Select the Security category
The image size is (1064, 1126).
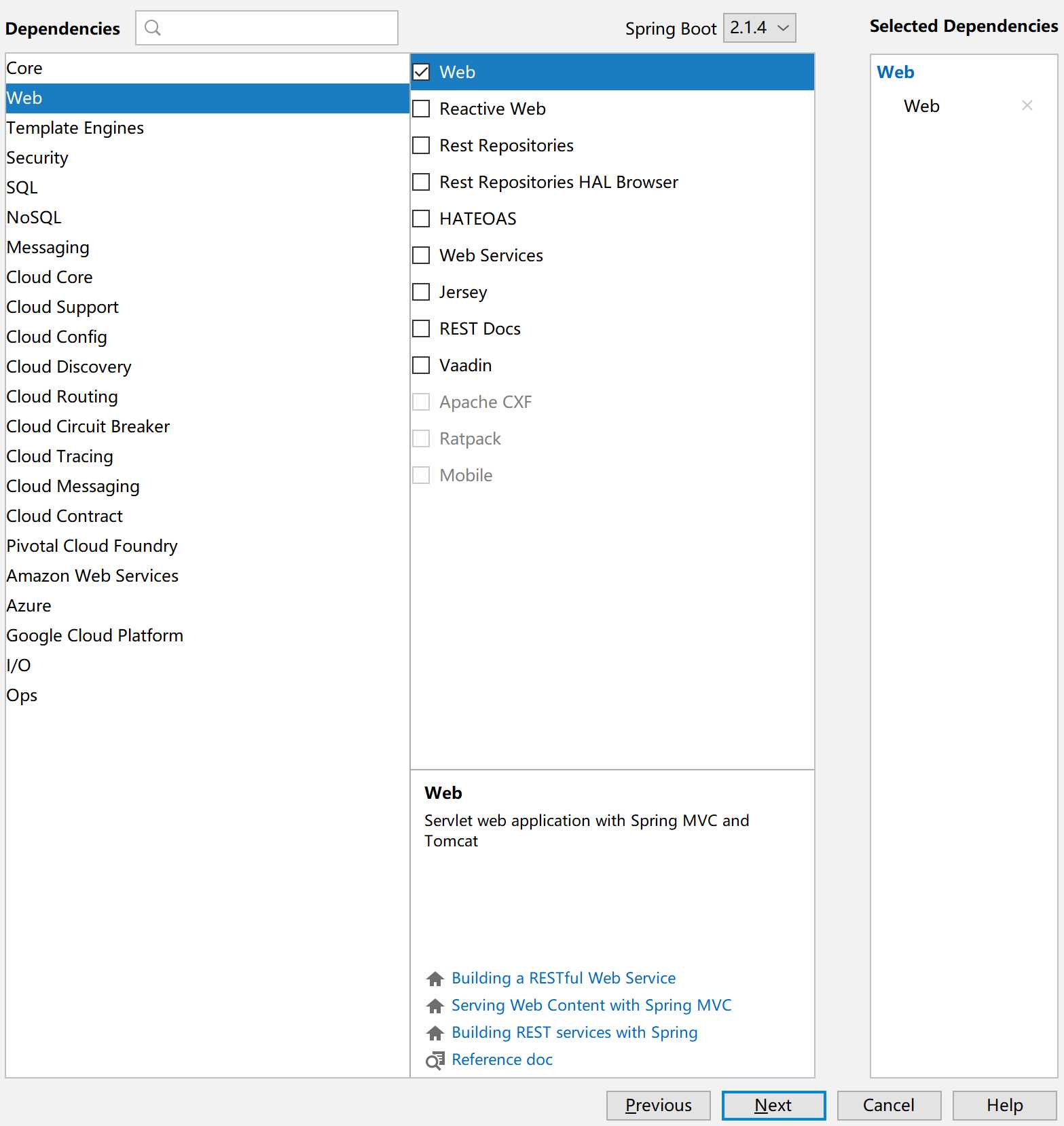(x=207, y=157)
